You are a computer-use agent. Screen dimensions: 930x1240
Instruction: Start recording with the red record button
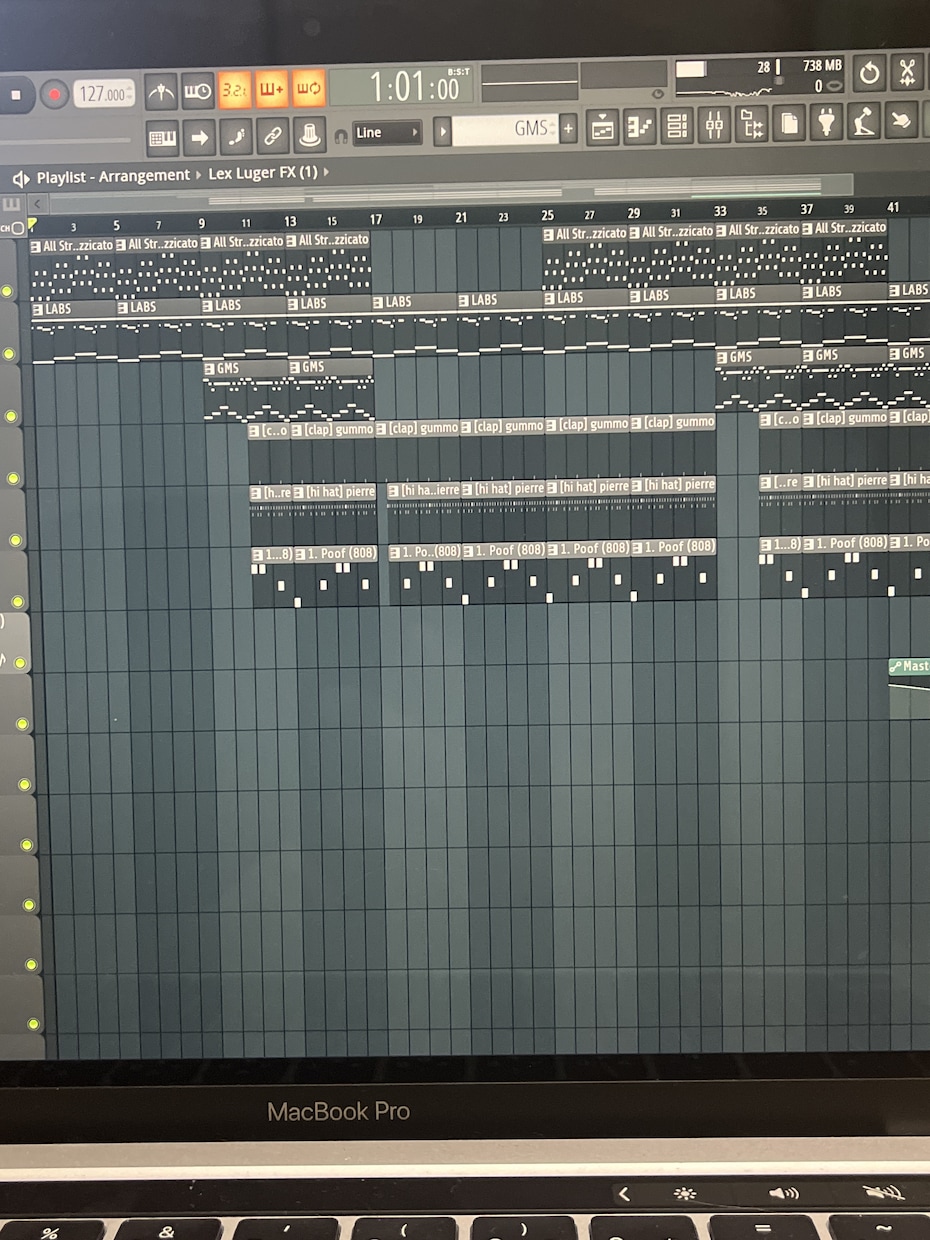pos(54,95)
